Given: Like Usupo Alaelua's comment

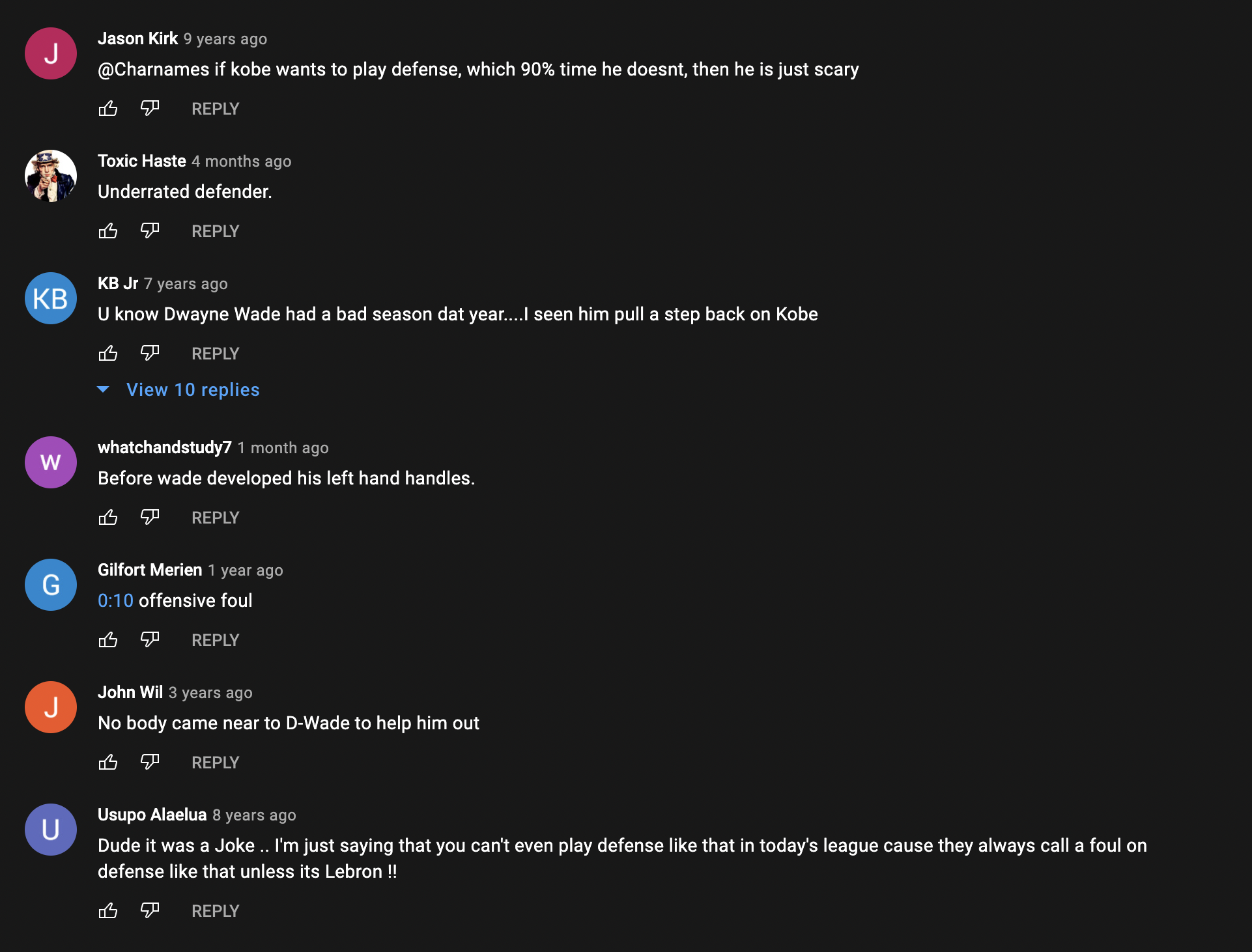Looking at the screenshot, I should click(x=108, y=910).
